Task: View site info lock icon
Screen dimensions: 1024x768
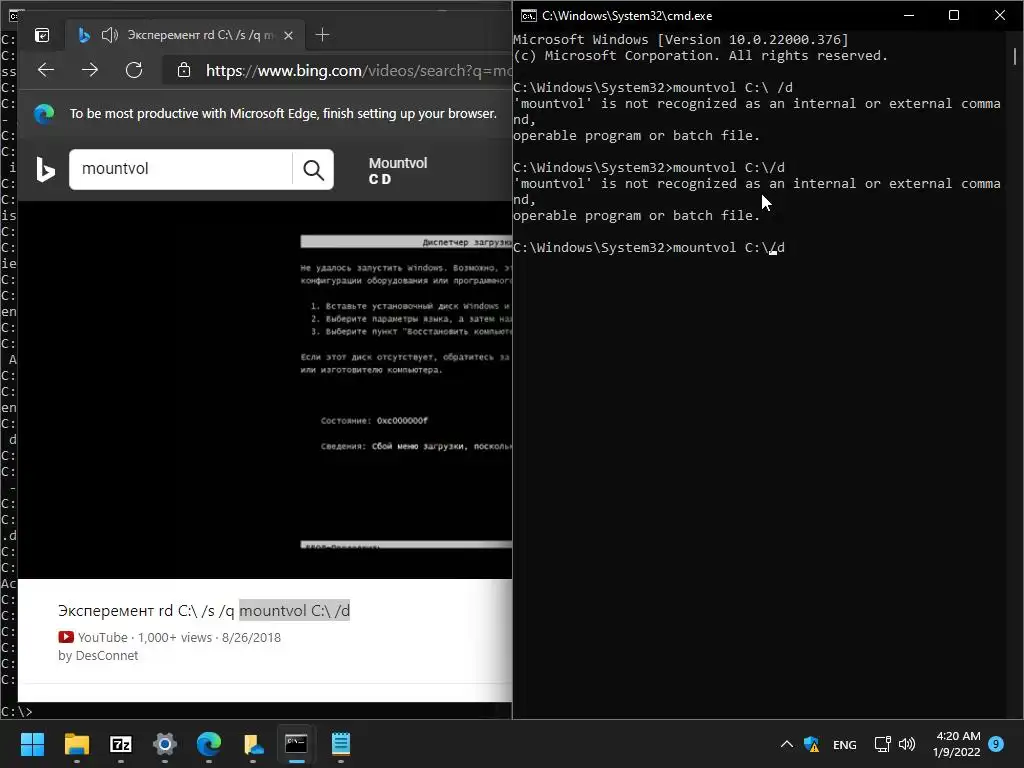Action: point(184,70)
